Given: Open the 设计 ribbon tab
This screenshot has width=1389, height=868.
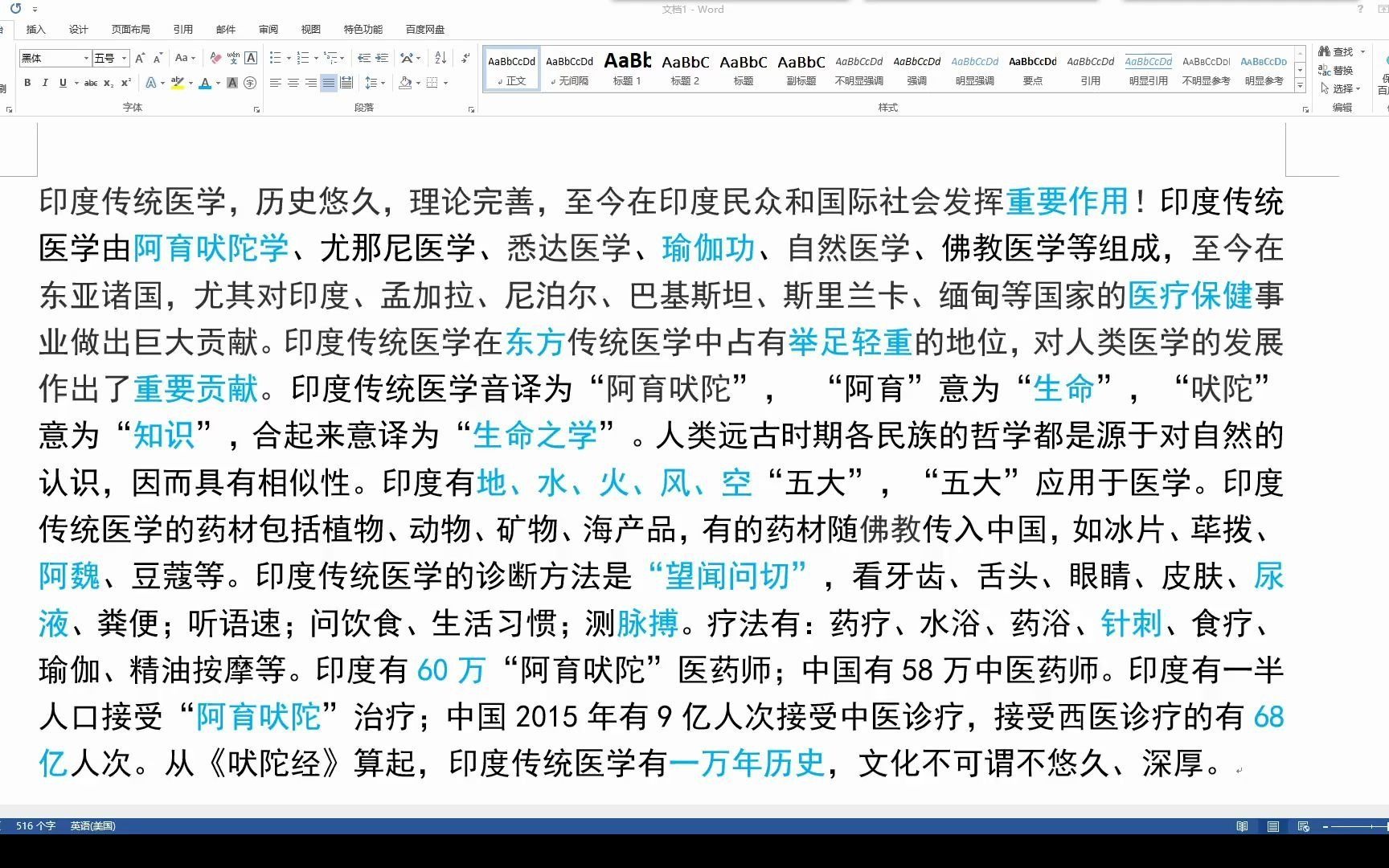Looking at the screenshot, I should [x=79, y=30].
